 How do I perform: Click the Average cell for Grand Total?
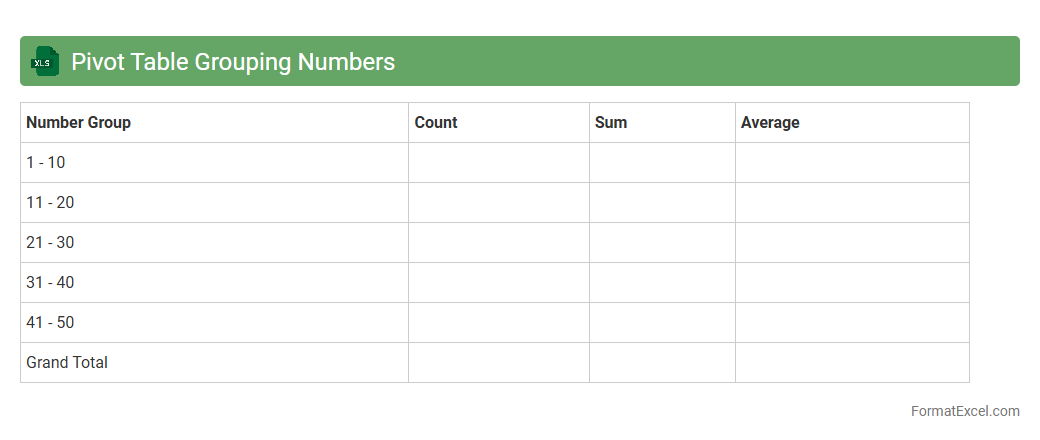(x=852, y=362)
